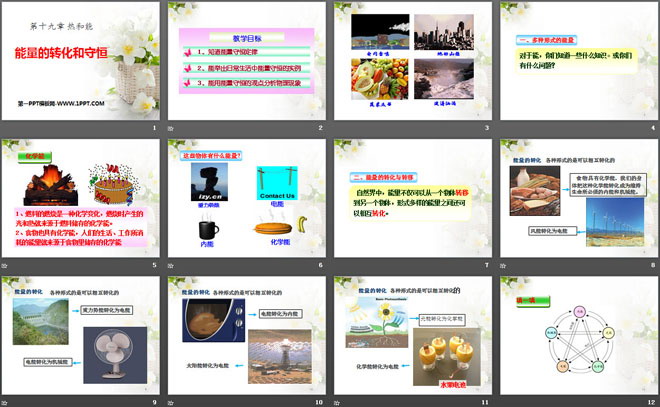The image size is (660, 407).
Task: Select slide 11 with the fruit battery
Action: point(413,335)
